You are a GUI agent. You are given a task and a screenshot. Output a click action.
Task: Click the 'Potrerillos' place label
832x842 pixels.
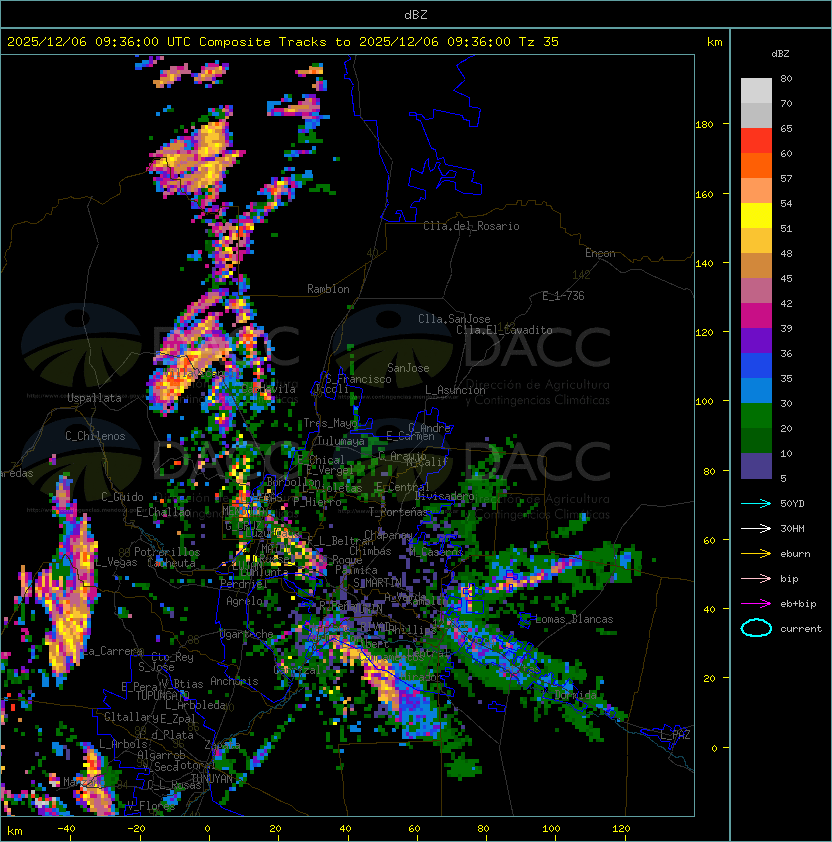(167, 552)
